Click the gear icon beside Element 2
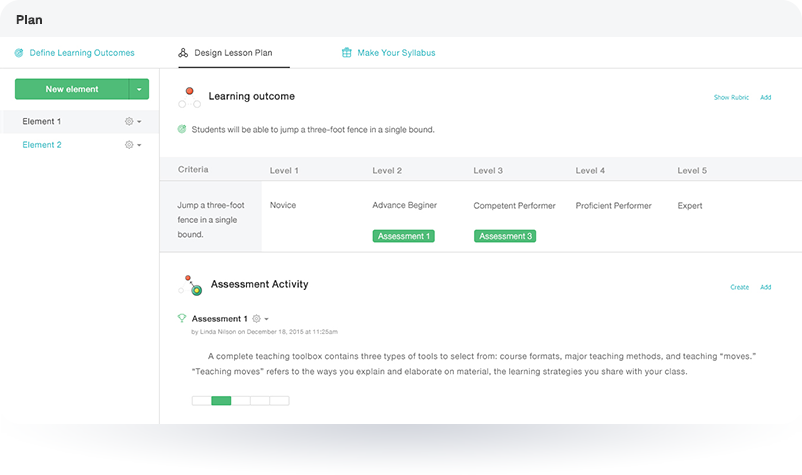The image size is (802, 475). click(129, 145)
